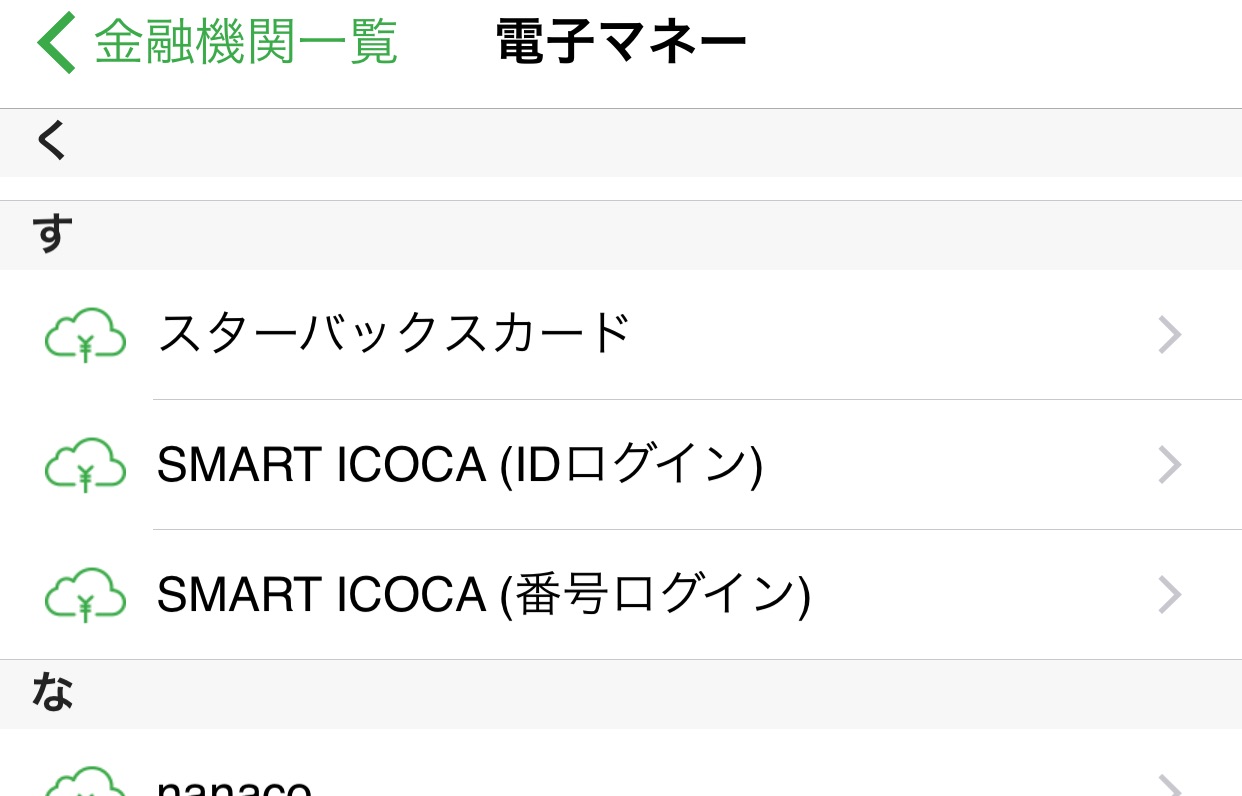Select SMART ICOCA (番号ログイン)

[621, 595]
